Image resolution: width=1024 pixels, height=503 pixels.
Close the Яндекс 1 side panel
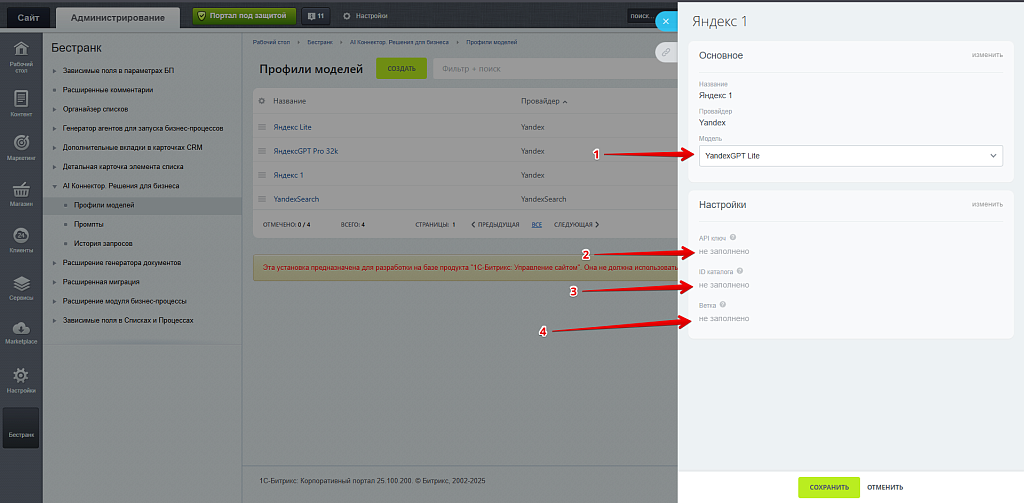pyautogui.click(x=666, y=20)
